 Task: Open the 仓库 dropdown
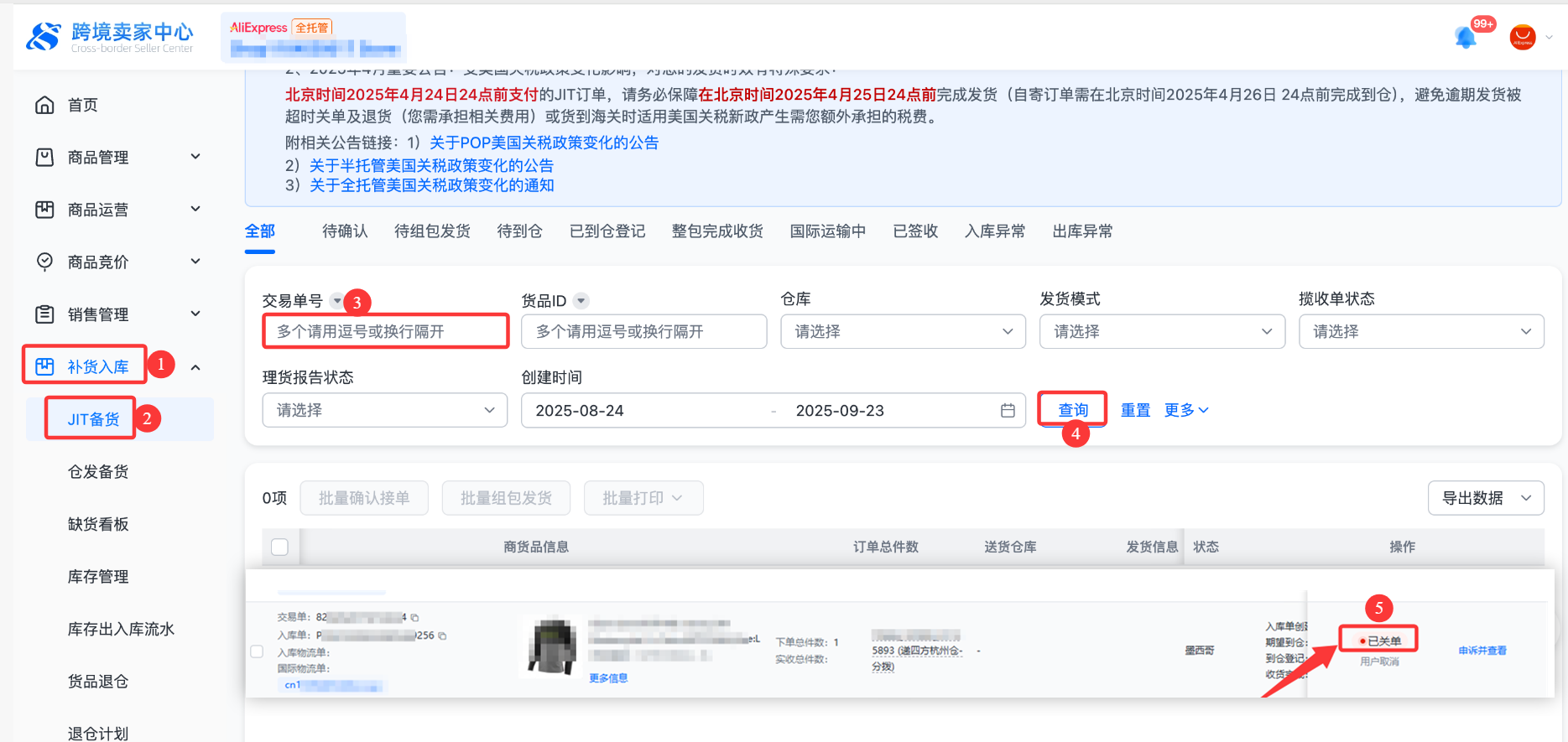tap(903, 332)
